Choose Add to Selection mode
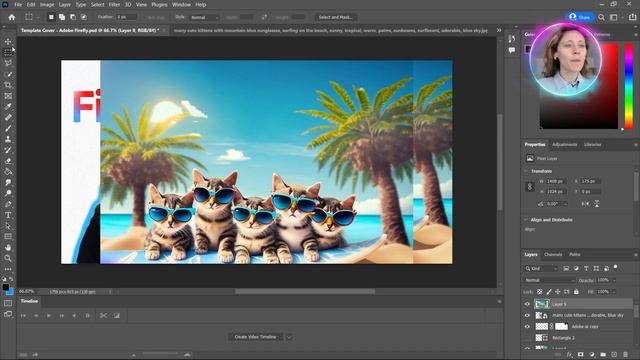Screen dimensions: 640x360 (x=62, y=17)
